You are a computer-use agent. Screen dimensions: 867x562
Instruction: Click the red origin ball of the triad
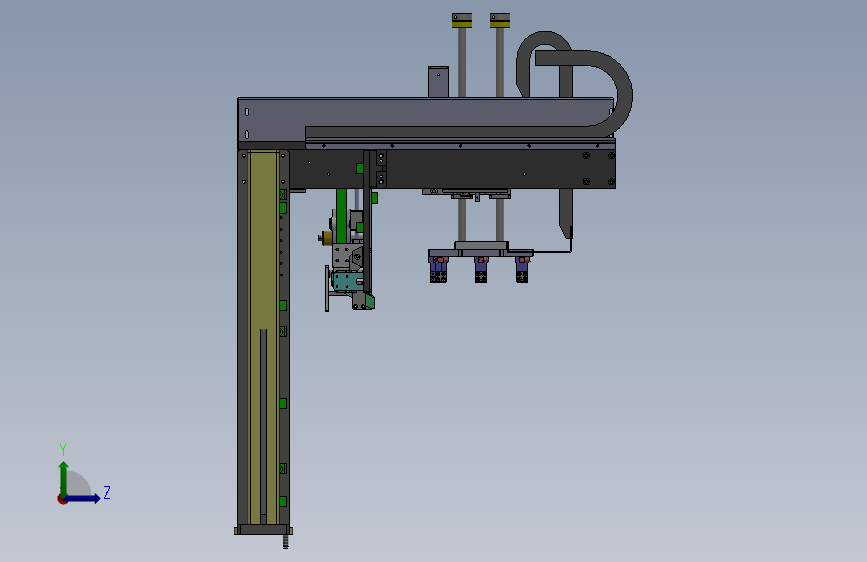(x=62, y=499)
